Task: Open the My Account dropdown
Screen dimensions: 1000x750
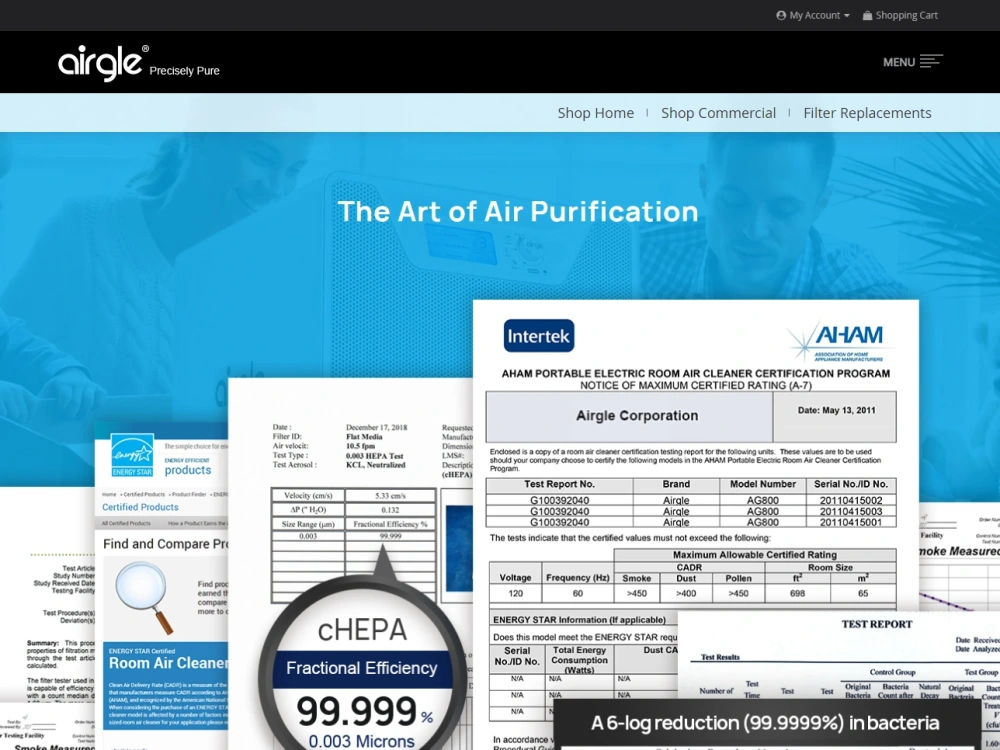Action: pos(812,15)
